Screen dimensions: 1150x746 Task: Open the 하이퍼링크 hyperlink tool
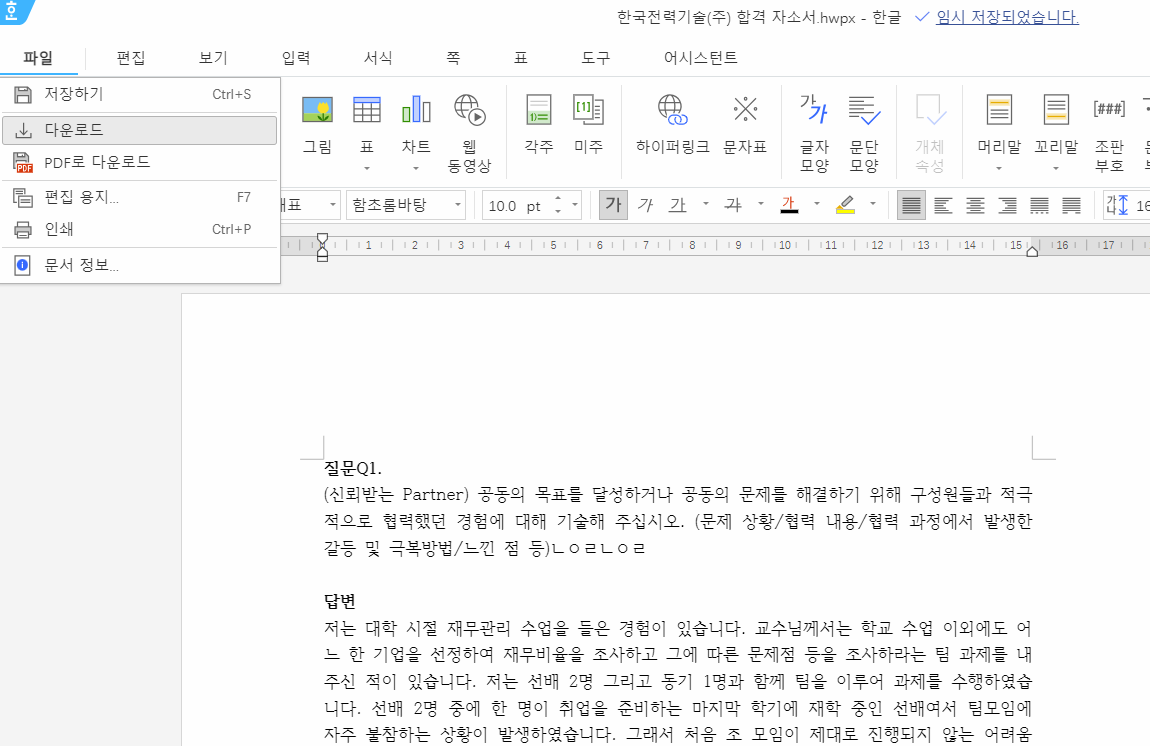click(x=673, y=124)
